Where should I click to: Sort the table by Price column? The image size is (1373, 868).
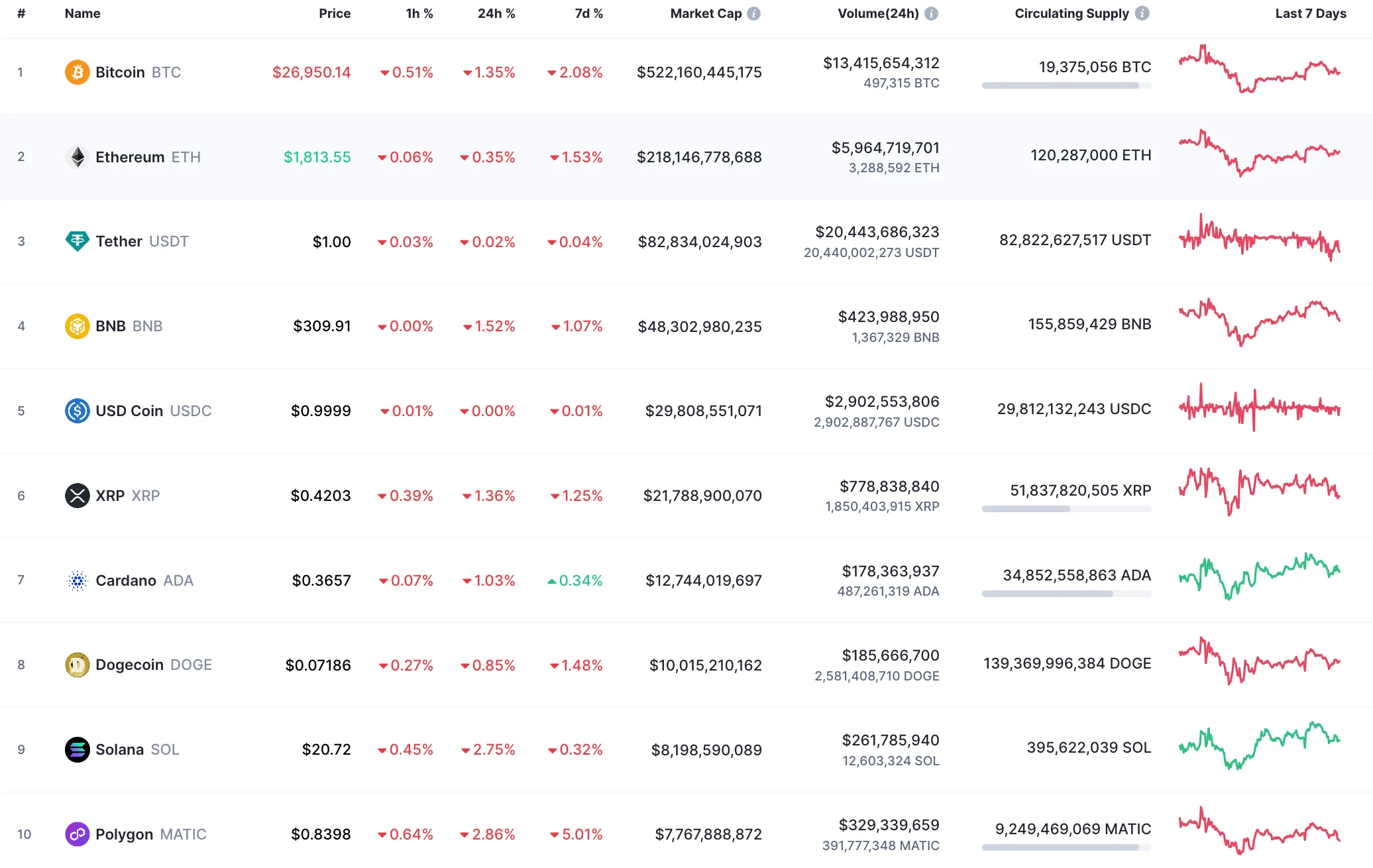pyautogui.click(x=335, y=13)
